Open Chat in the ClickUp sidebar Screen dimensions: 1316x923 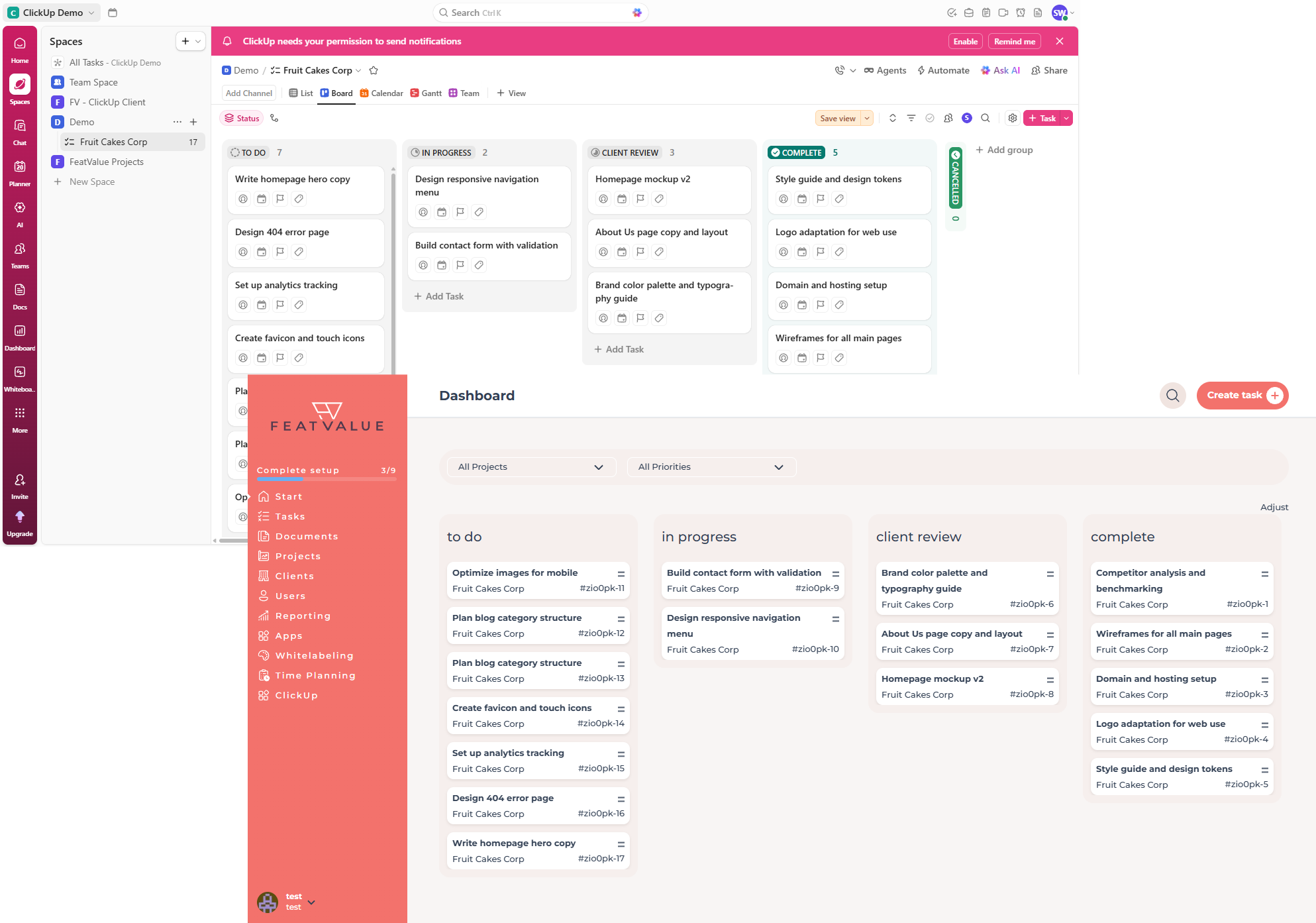pos(20,132)
